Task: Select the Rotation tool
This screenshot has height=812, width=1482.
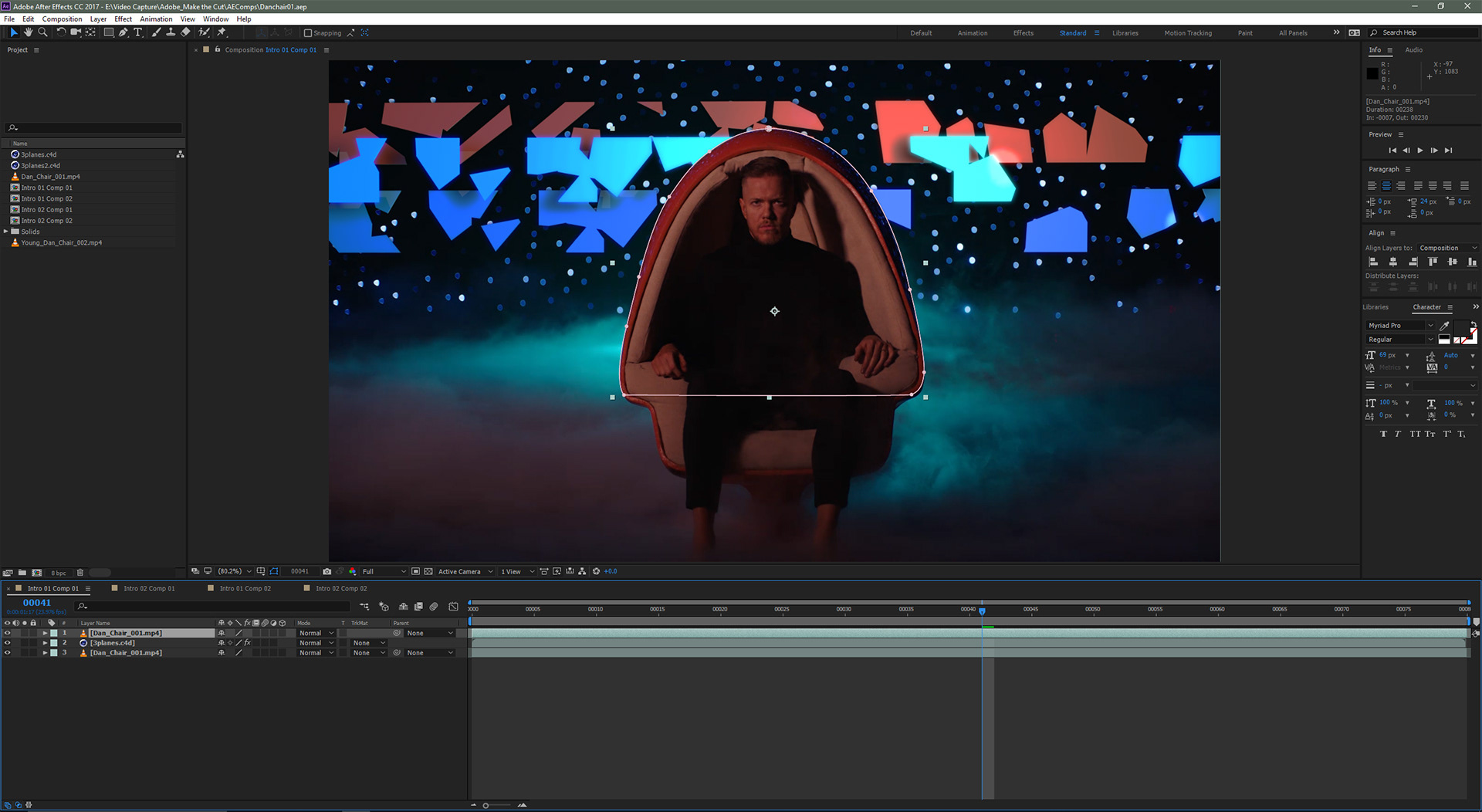Action: [x=61, y=32]
